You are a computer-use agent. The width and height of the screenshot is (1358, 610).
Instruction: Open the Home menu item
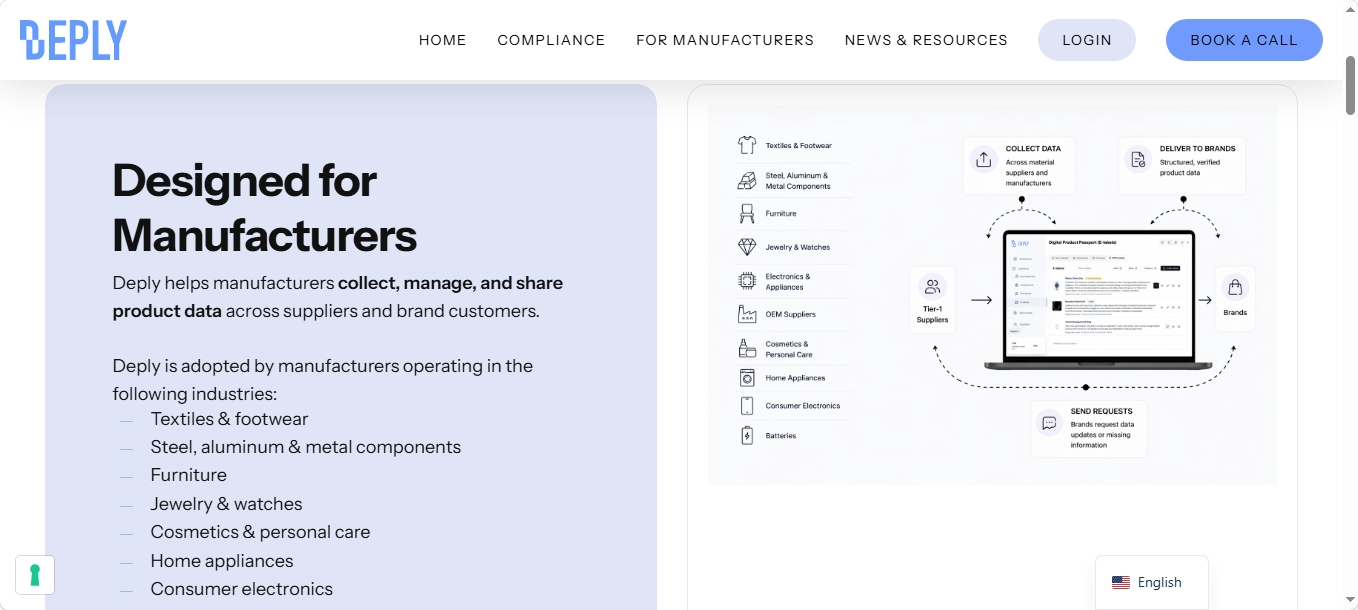(442, 40)
